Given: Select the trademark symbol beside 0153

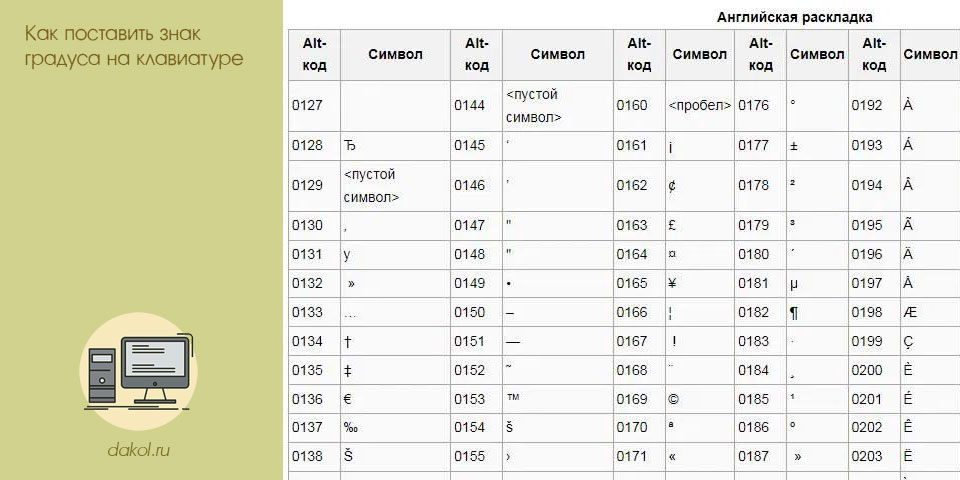Looking at the screenshot, I should point(513,397).
